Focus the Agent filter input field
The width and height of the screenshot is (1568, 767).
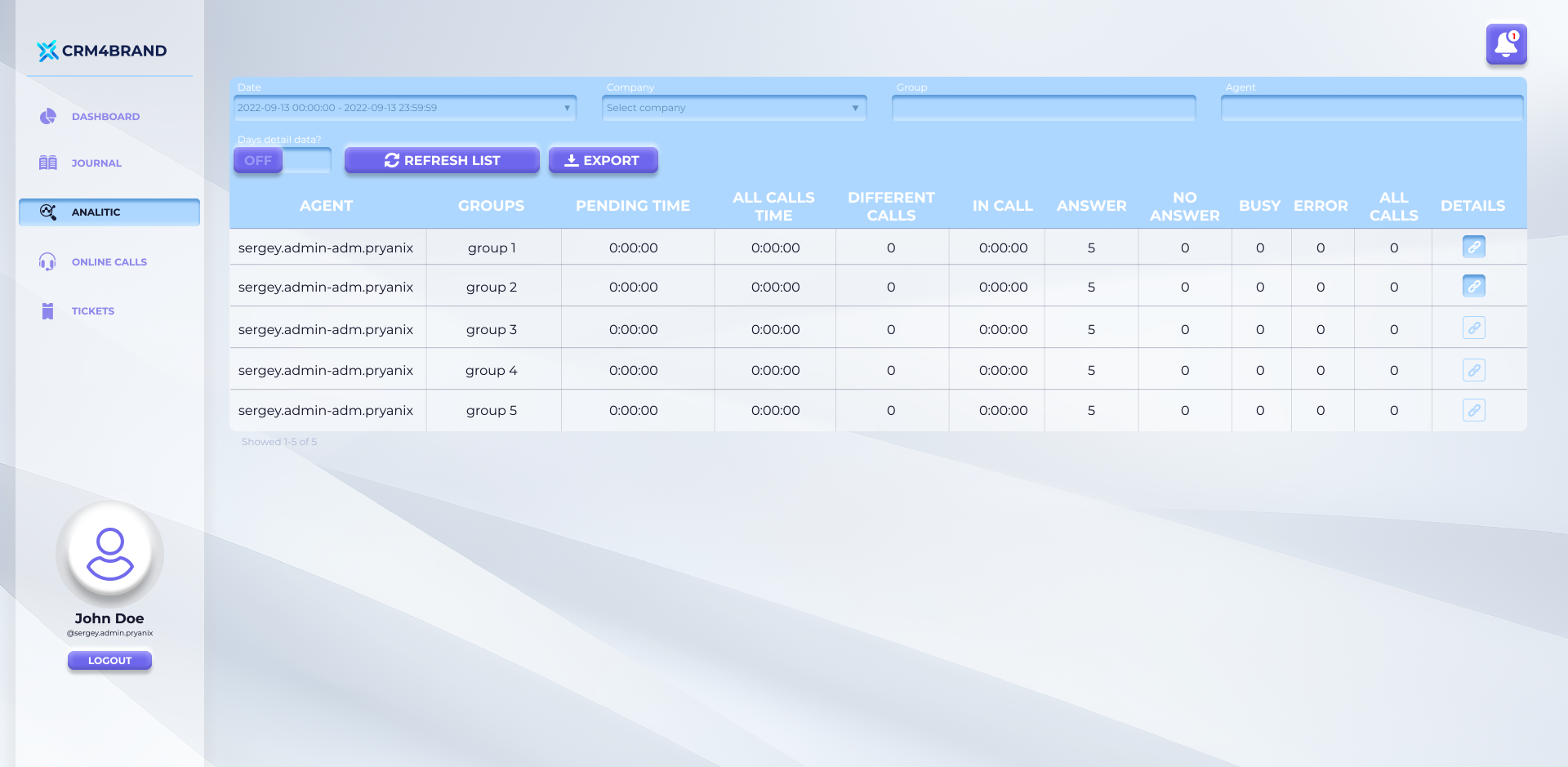click(x=1371, y=108)
